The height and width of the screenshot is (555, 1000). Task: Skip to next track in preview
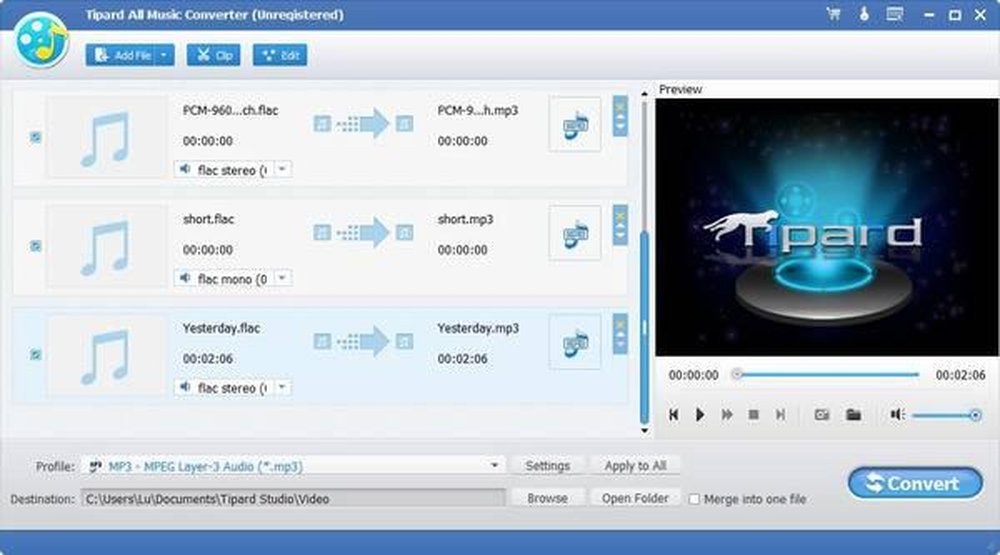[780, 415]
